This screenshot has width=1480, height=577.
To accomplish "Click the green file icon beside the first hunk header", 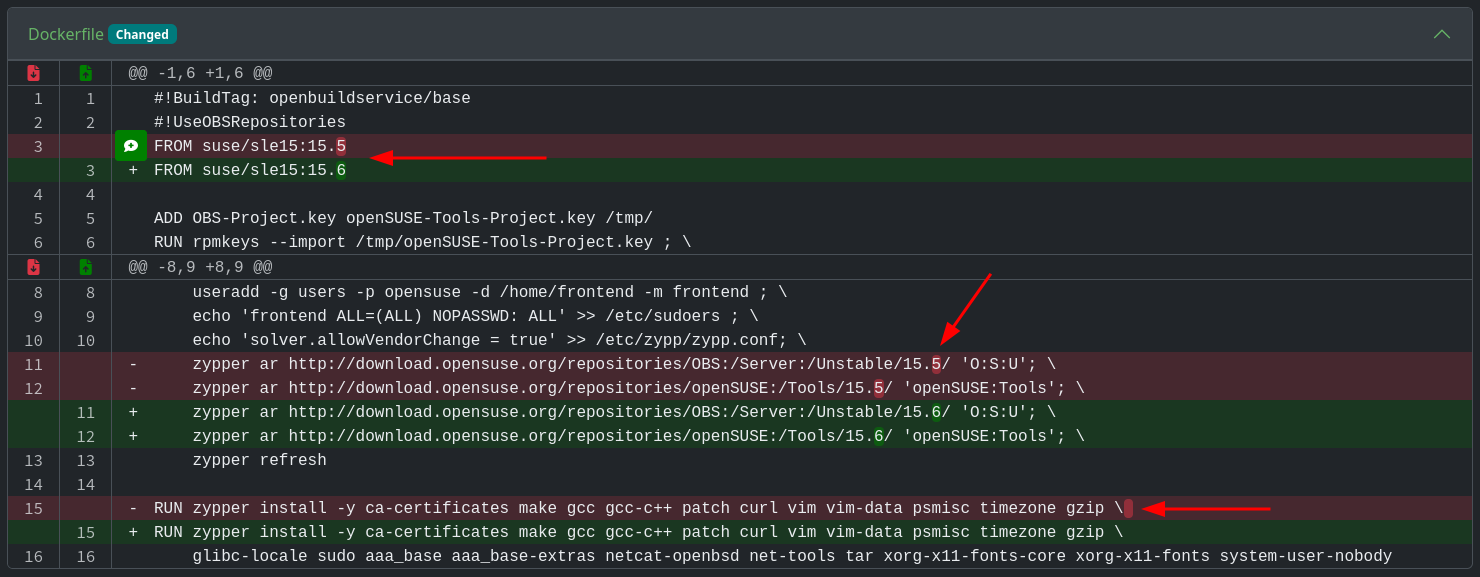I will (85, 72).
